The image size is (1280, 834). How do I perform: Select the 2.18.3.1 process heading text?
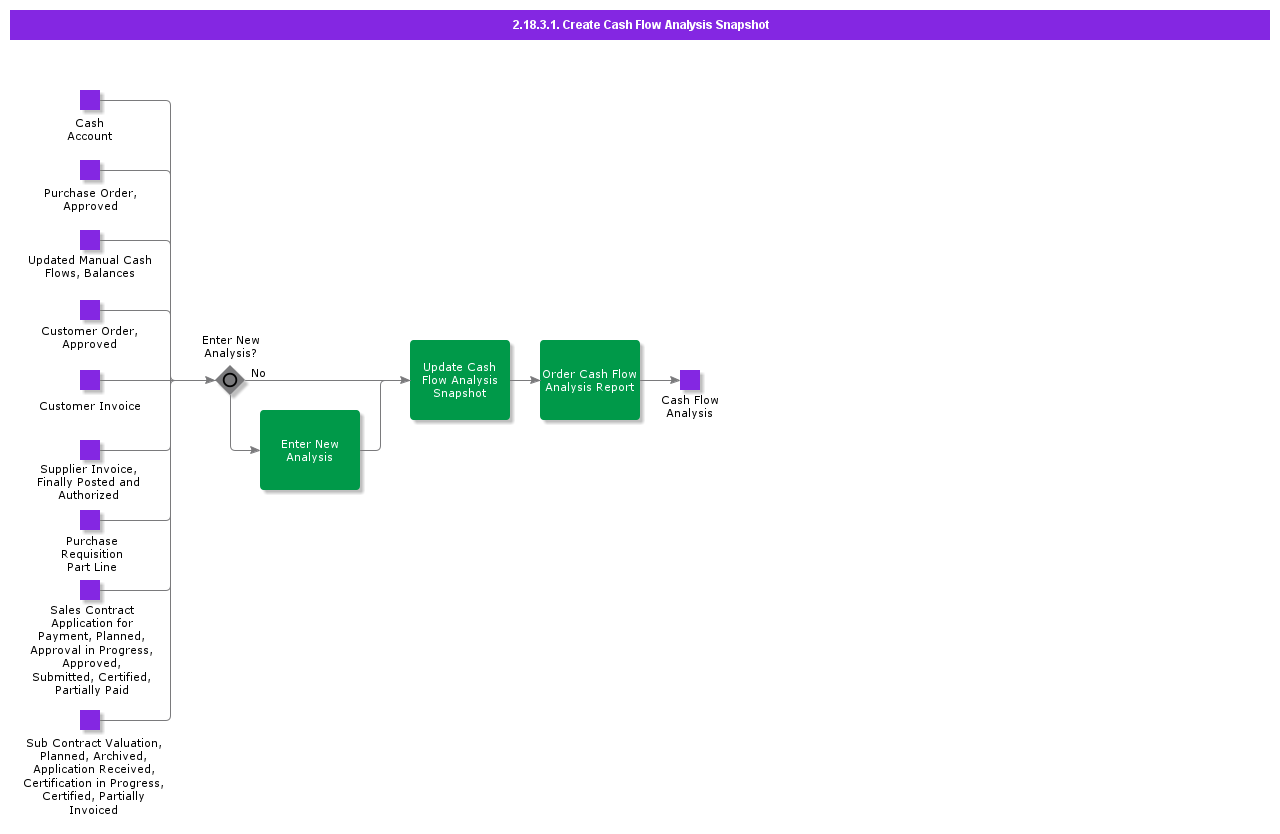pos(640,24)
